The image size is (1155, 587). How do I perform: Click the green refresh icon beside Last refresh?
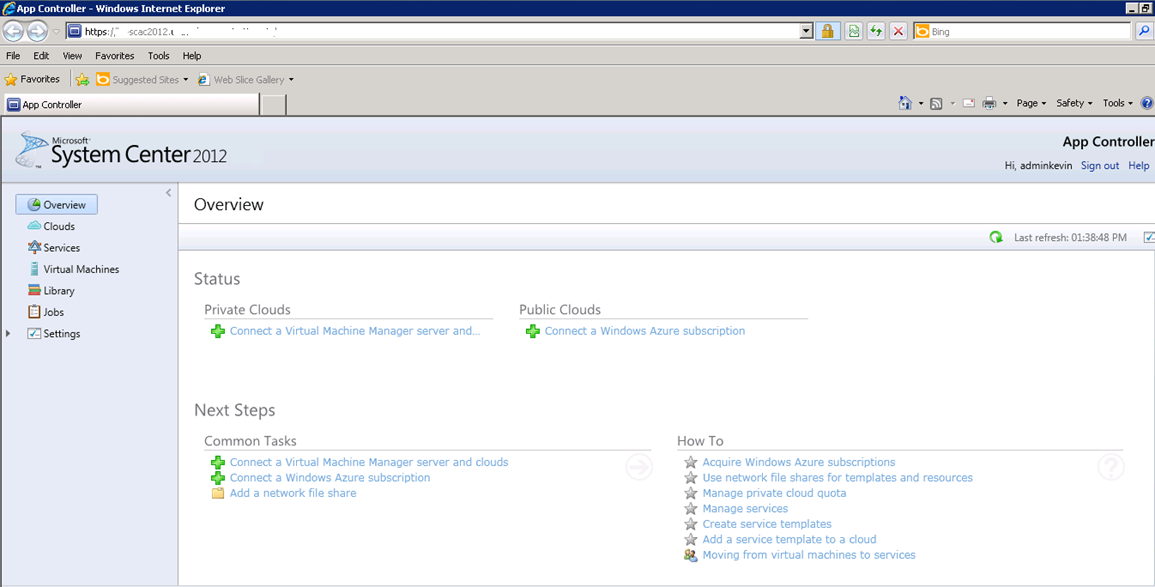[x=996, y=237]
